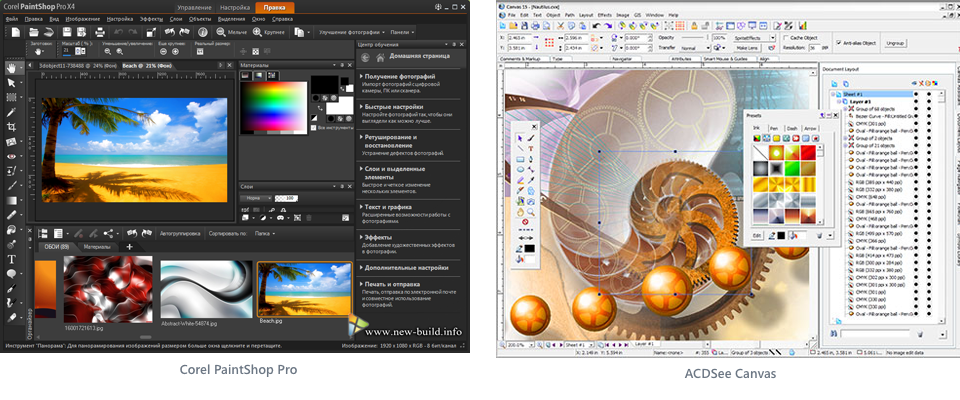Toggle the all tools checkbox in Materials panel
Image resolution: width=960 pixels, height=400 pixels.
point(314,127)
